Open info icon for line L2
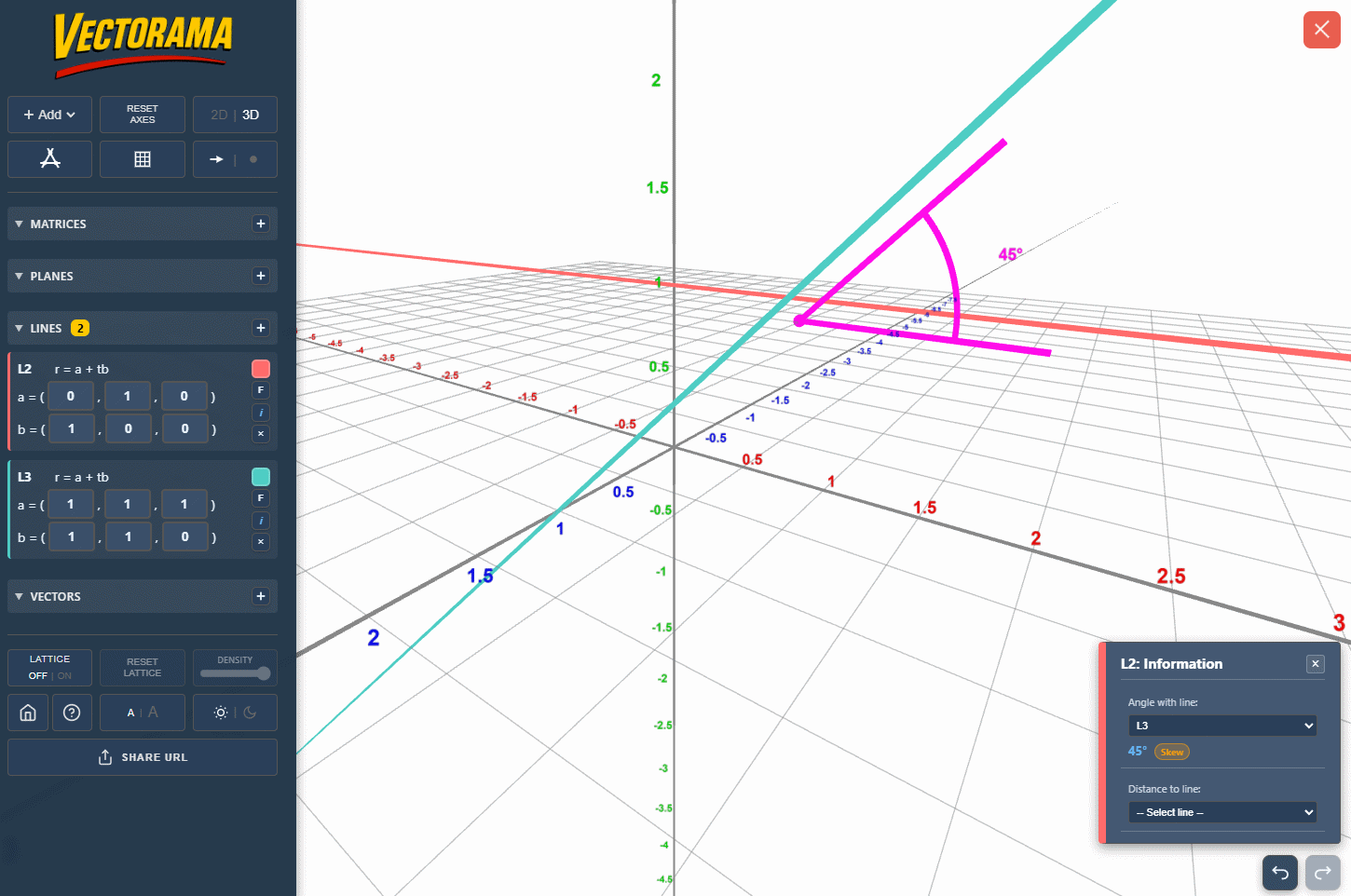The height and width of the screenshot is (896, 1351). (x=261, y=413)
